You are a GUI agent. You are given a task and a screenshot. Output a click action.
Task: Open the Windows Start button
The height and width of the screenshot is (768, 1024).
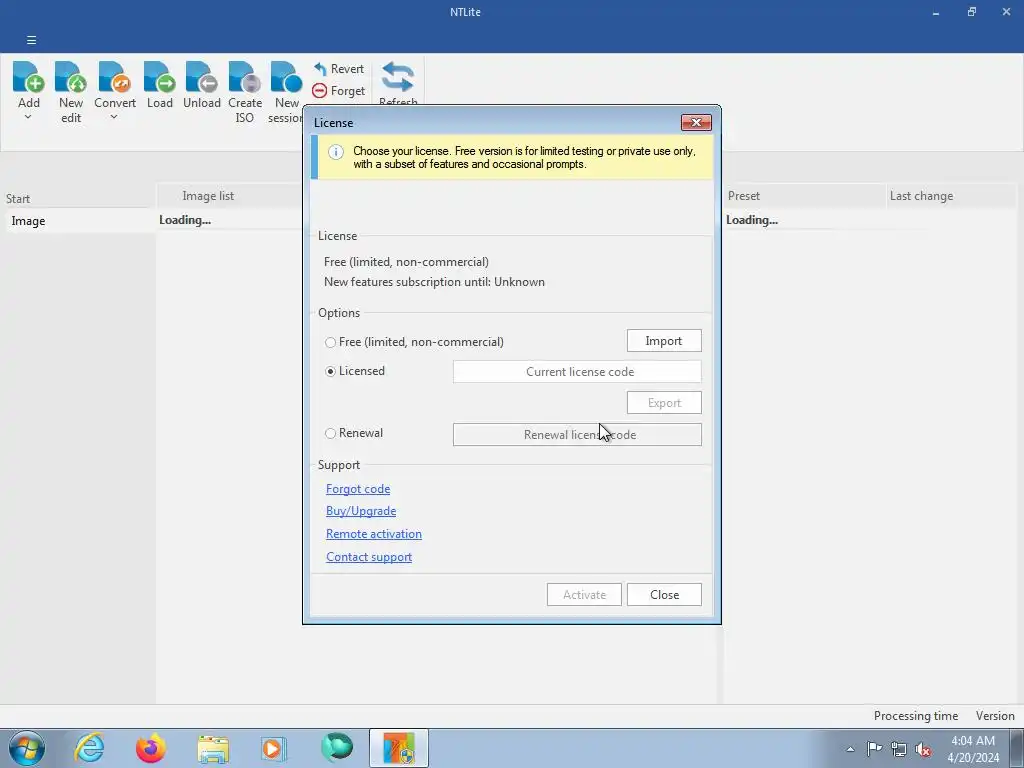(x=27, y=748)
